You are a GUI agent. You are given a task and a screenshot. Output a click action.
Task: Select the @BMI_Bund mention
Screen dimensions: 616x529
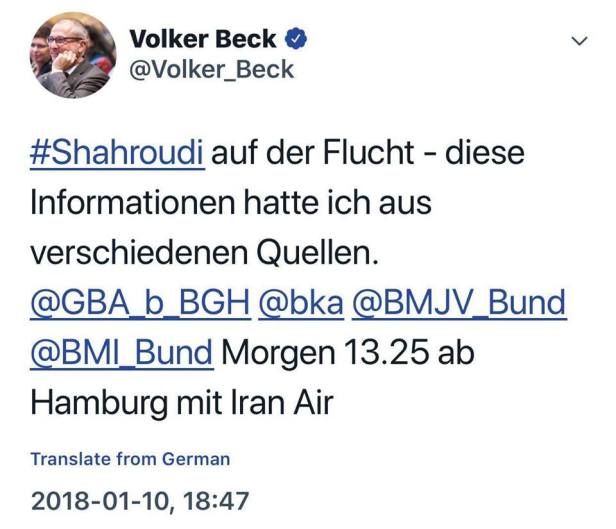[x=122, y=351]
